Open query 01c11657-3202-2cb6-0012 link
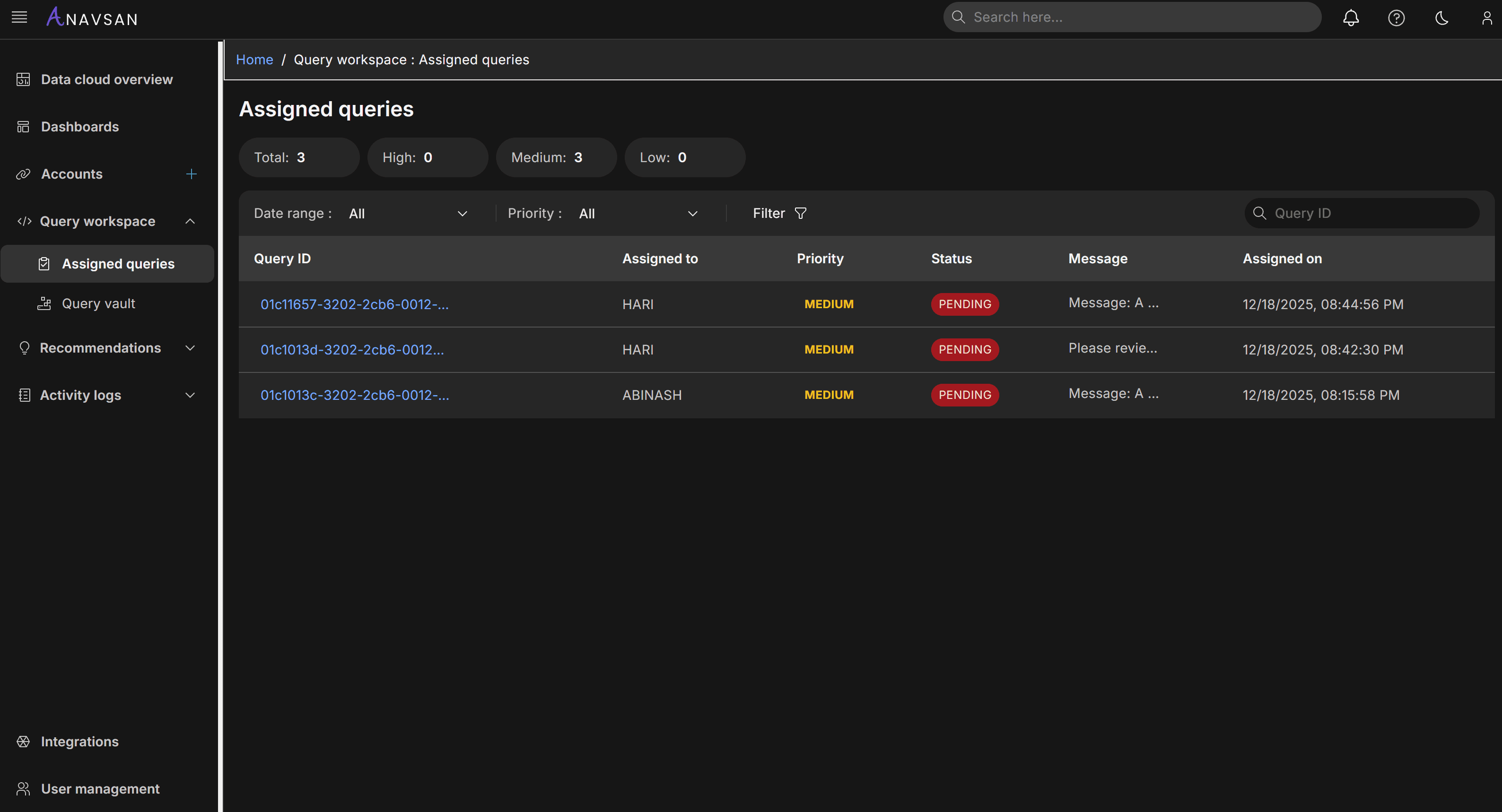This screenshot has height=812, width=1502. click(354, 304)
